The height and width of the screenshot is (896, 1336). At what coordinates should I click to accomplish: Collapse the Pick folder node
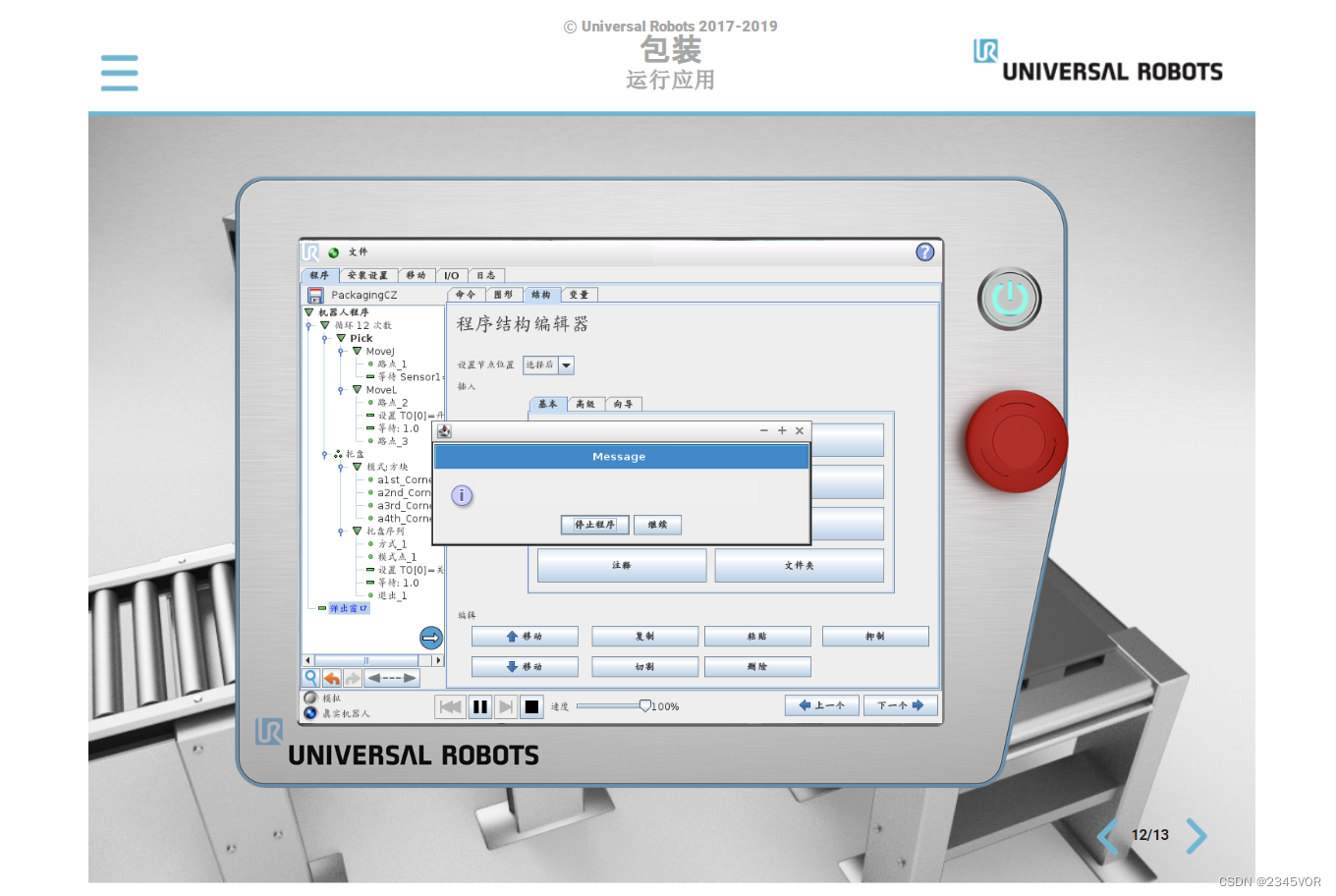[x=341, y=338]
